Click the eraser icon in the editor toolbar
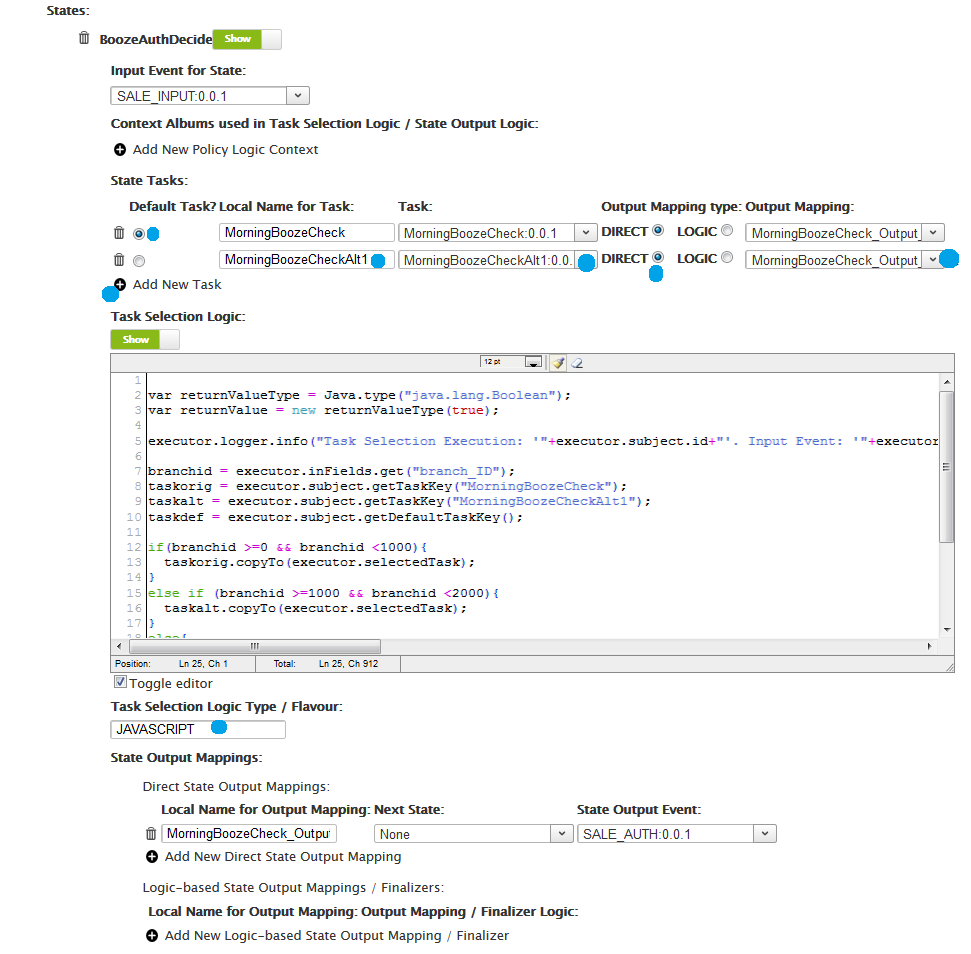The width and height of the screenshot is (971, 954). [577, 363]
